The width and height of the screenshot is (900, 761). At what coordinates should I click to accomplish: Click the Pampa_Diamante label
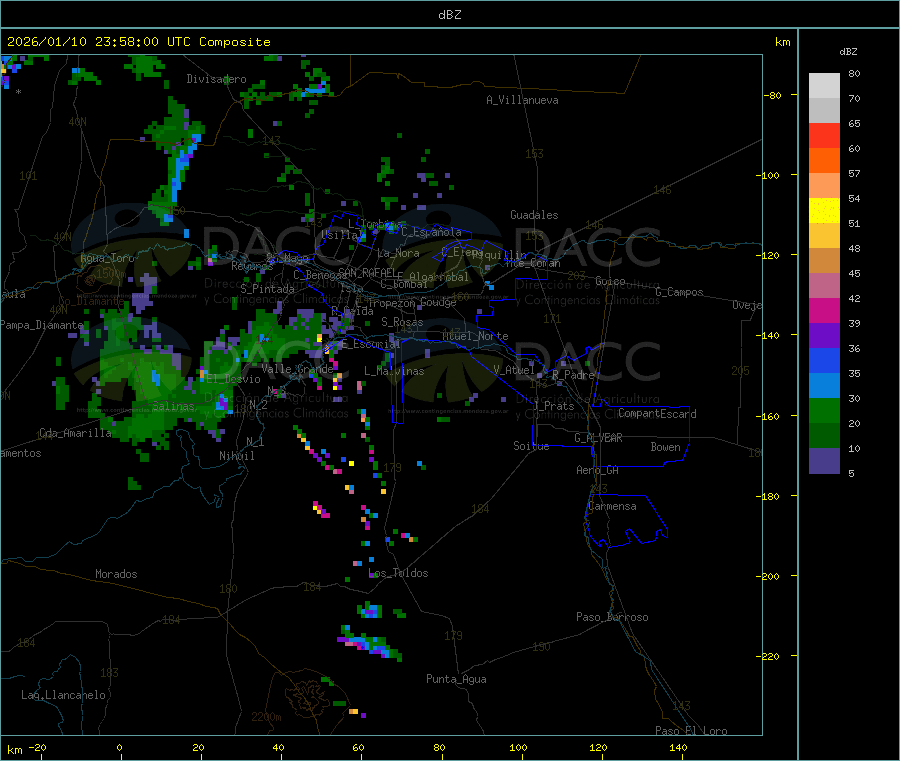pos(42,325)
